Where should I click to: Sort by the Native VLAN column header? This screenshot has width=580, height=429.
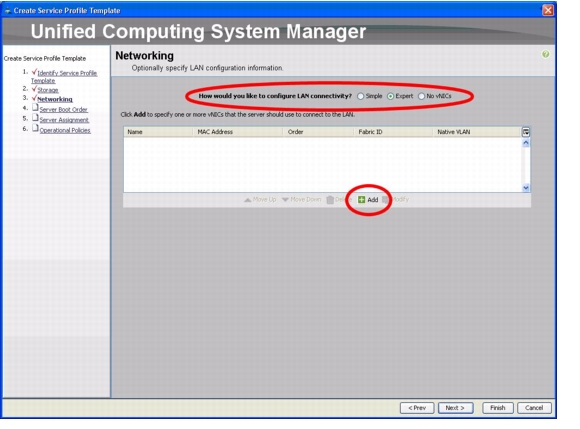(x=477, y=132)
